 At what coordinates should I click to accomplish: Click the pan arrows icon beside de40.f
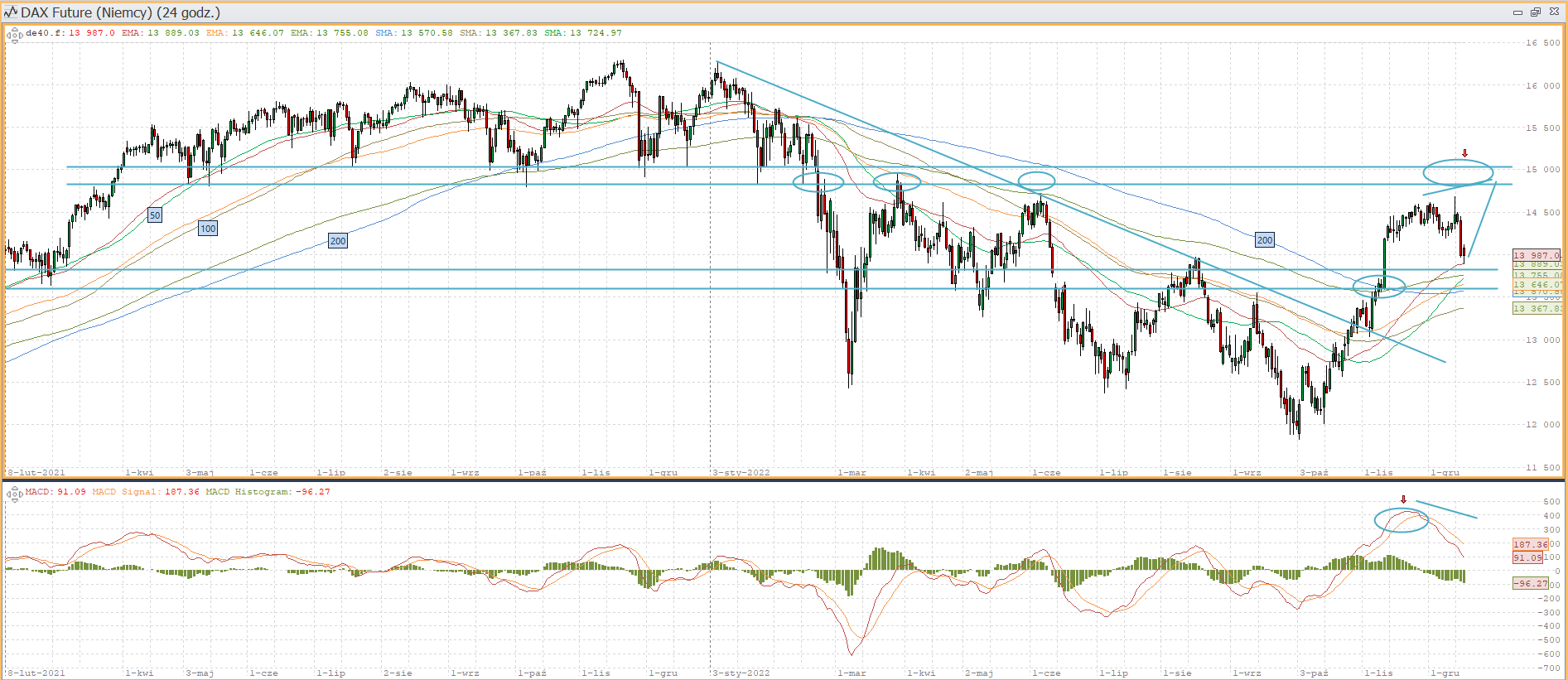click(x=14, y=34)
